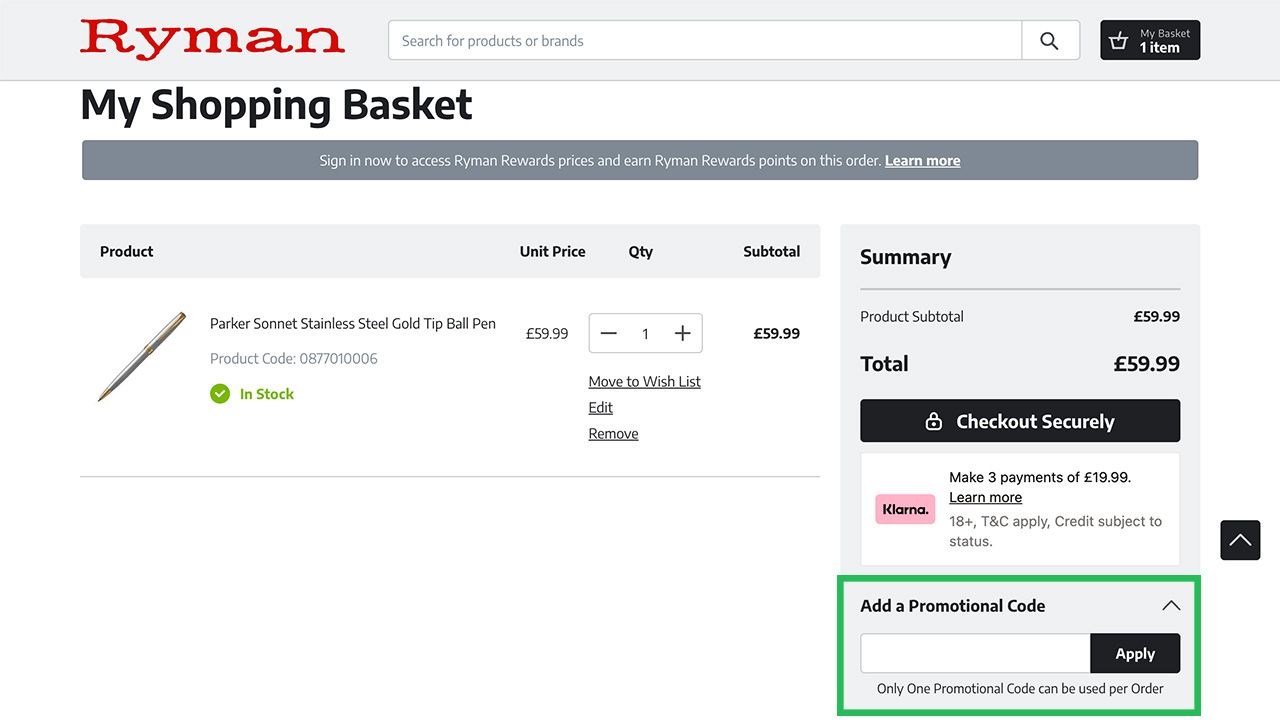Move the pen to Wish List
The height and width of the screenshot is (720, 1280).
[x=644, y=381]
